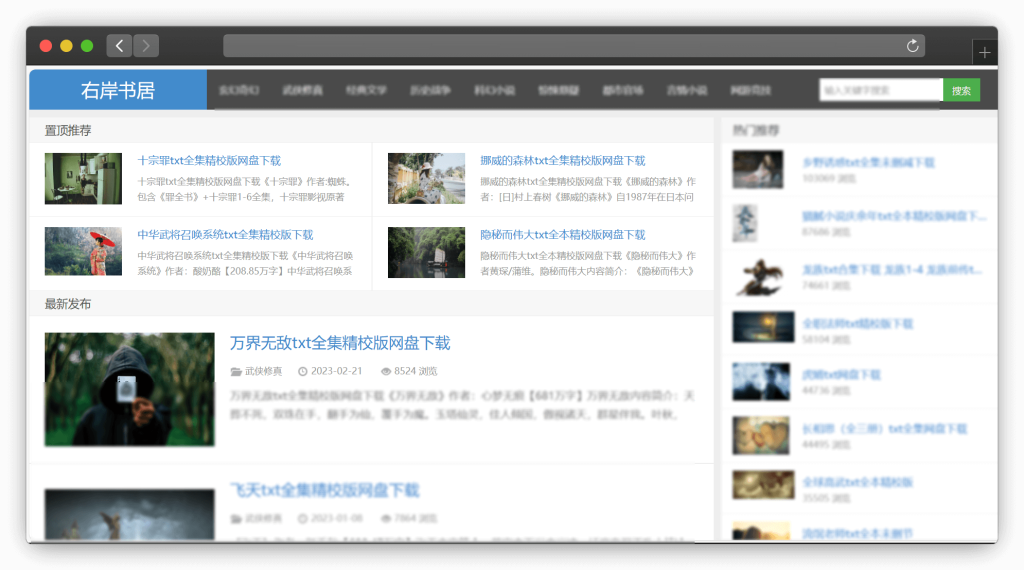Click the 万界无敌 hooded figure thumbnail
Image resolution: width=1024 pixels, height=570 pixels.
(129, 389)
